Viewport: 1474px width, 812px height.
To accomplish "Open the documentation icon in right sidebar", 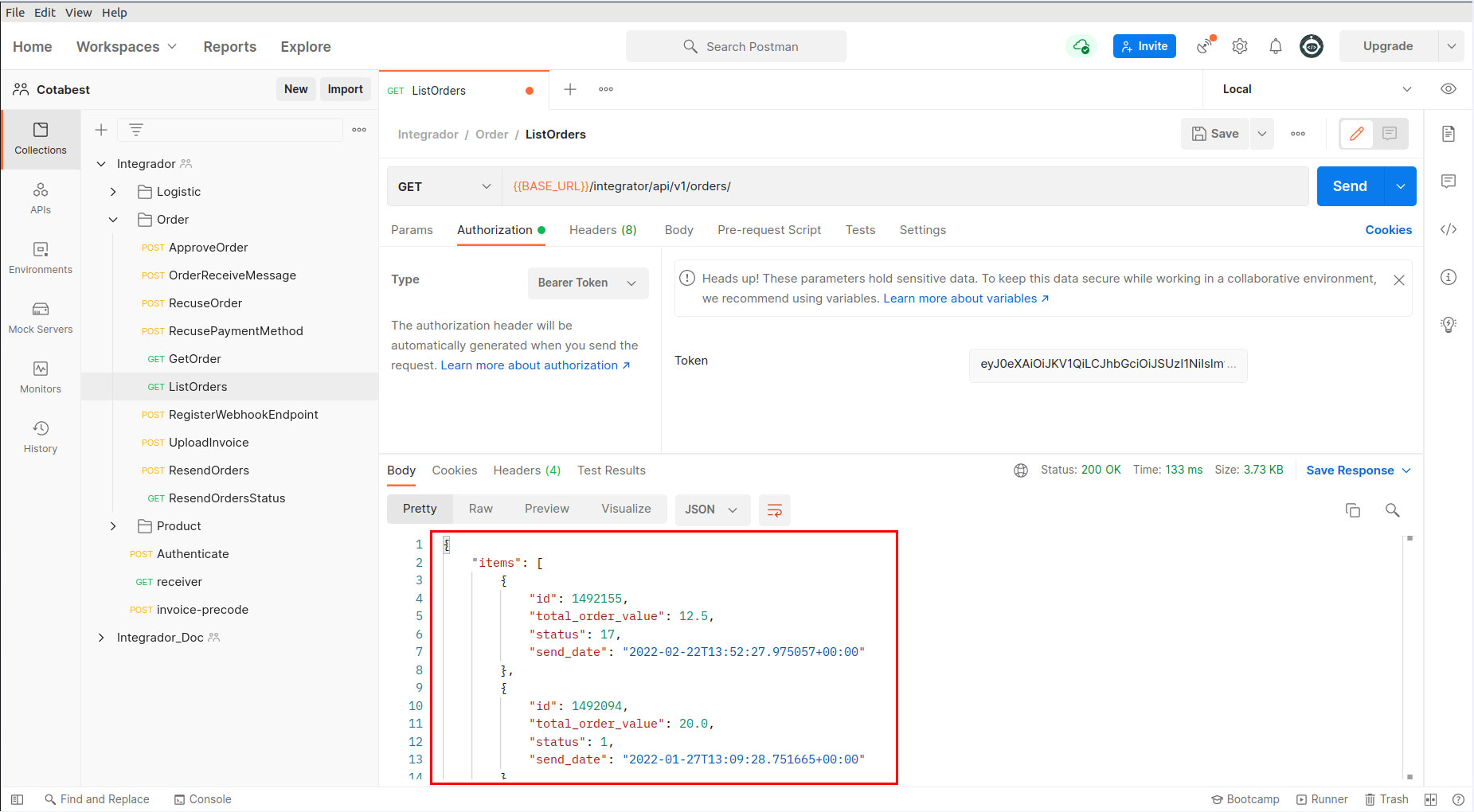I will pyautogui.click(x=1449, y=134).
